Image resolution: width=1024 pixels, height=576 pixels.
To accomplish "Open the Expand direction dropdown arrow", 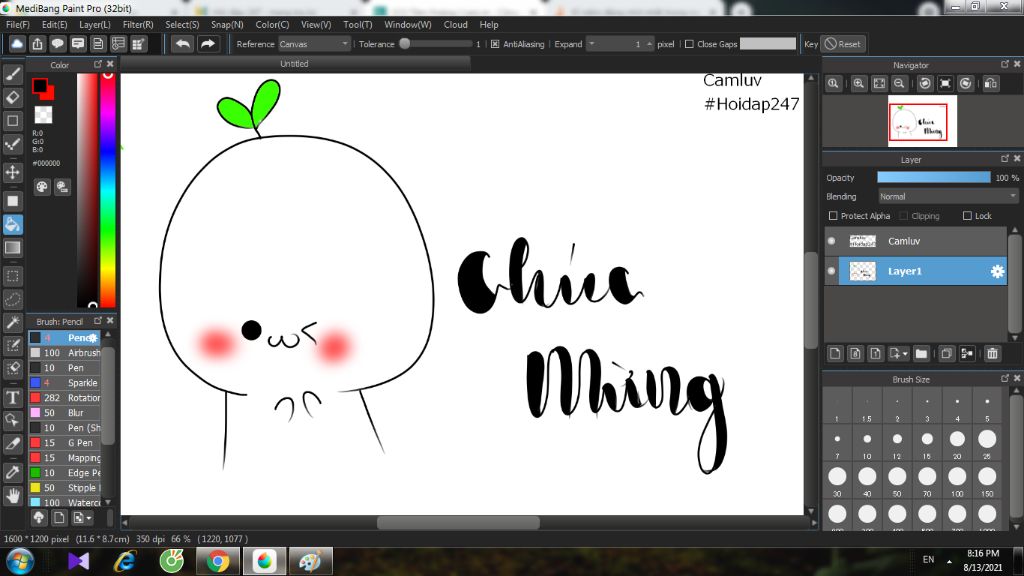I will (592, 44).
